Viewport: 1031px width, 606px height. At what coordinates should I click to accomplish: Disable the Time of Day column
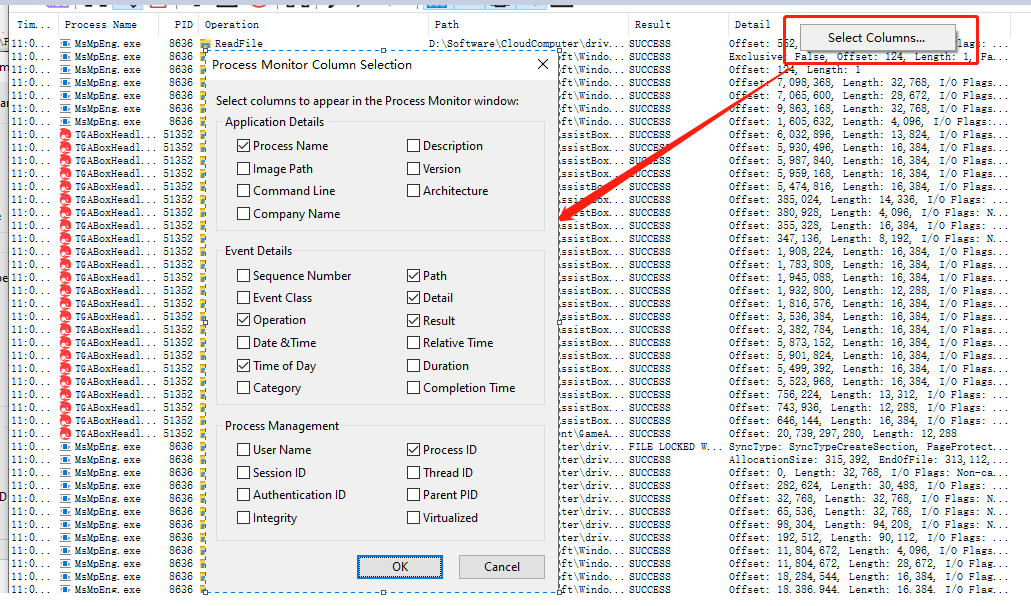(x=244, y=365)
